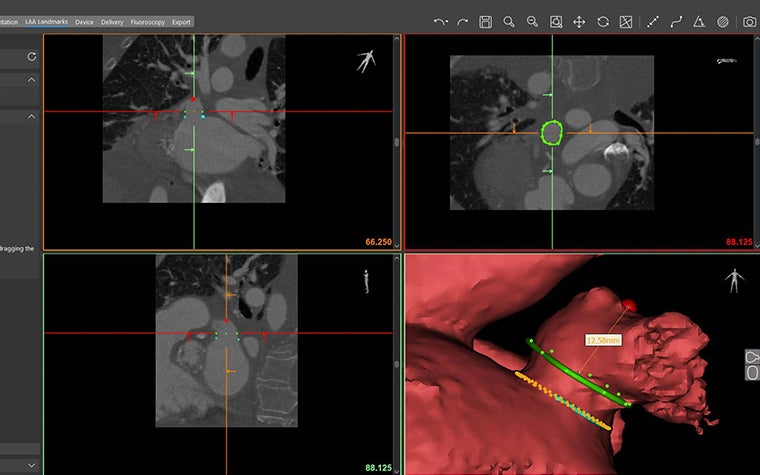The height and width of the screenshot is (475, 760).
Task: Collapse the first left panel section chevron
Action: tap(32, 79)
